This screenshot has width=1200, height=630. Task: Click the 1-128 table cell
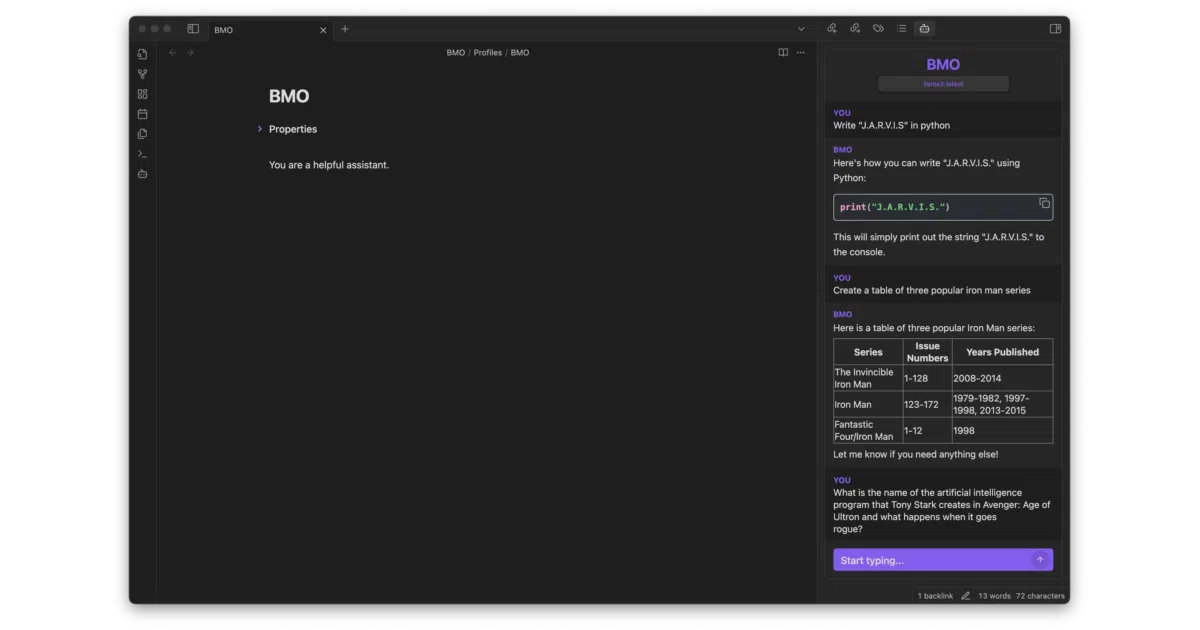[x=927, y=378]
